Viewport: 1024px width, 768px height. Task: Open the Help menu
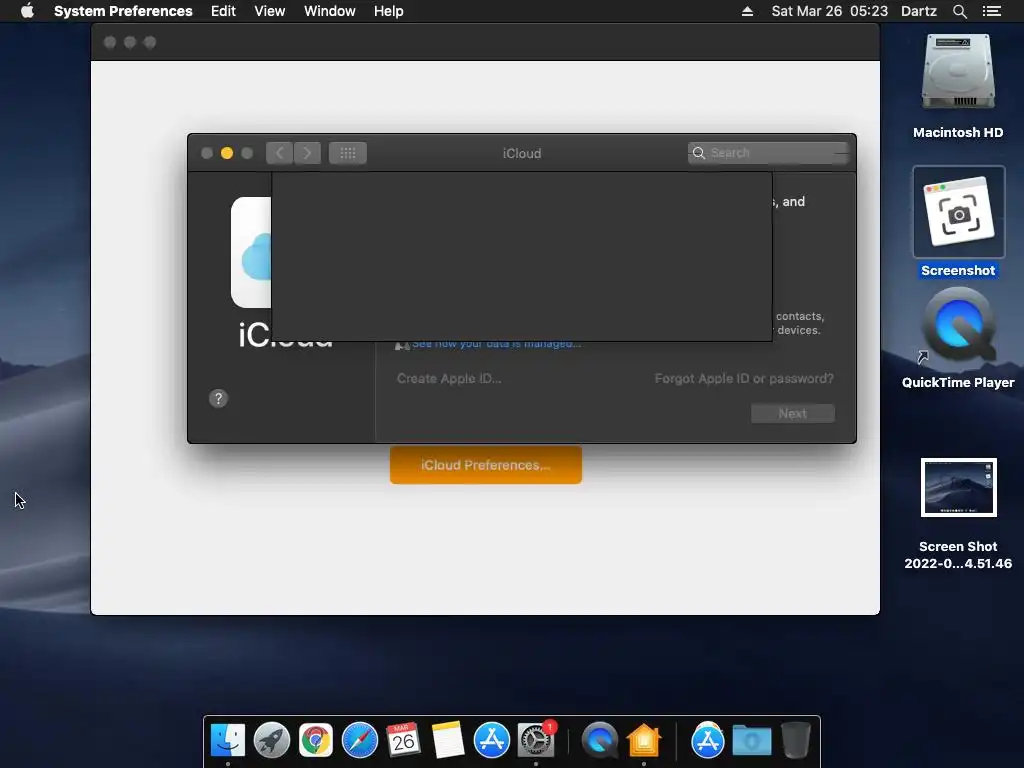(389, 11)
